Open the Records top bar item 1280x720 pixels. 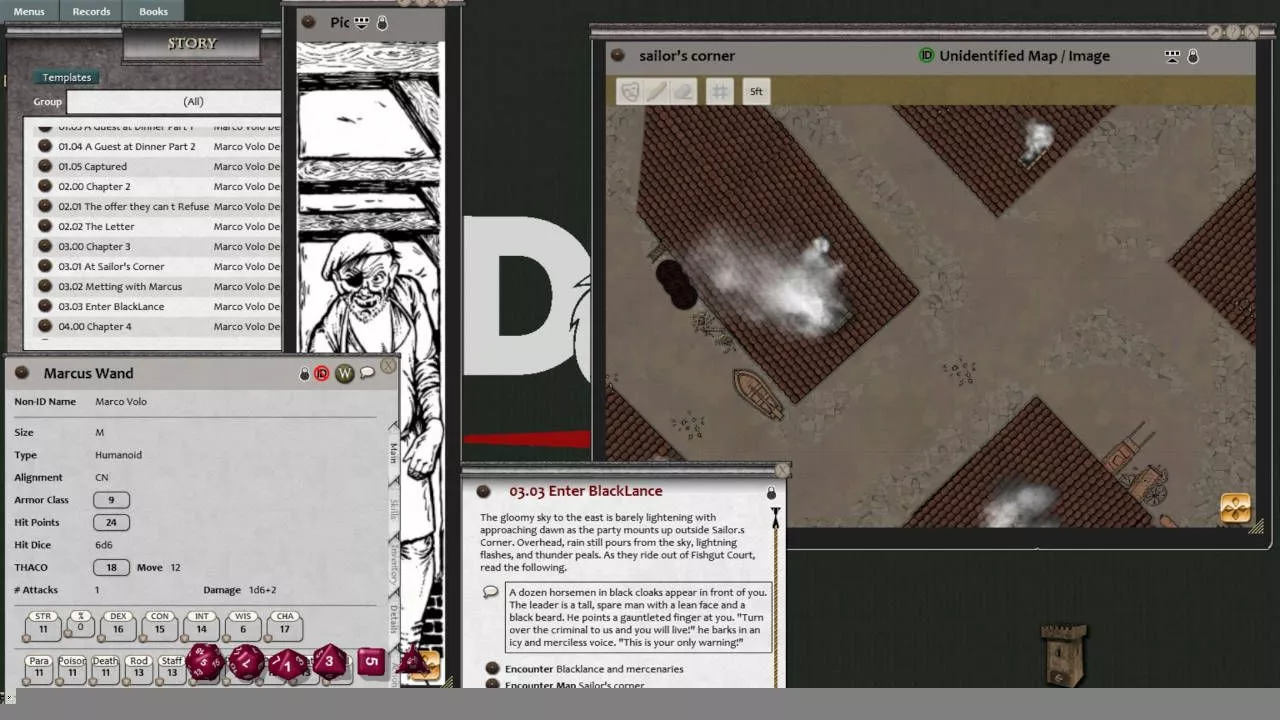point(91,11)
